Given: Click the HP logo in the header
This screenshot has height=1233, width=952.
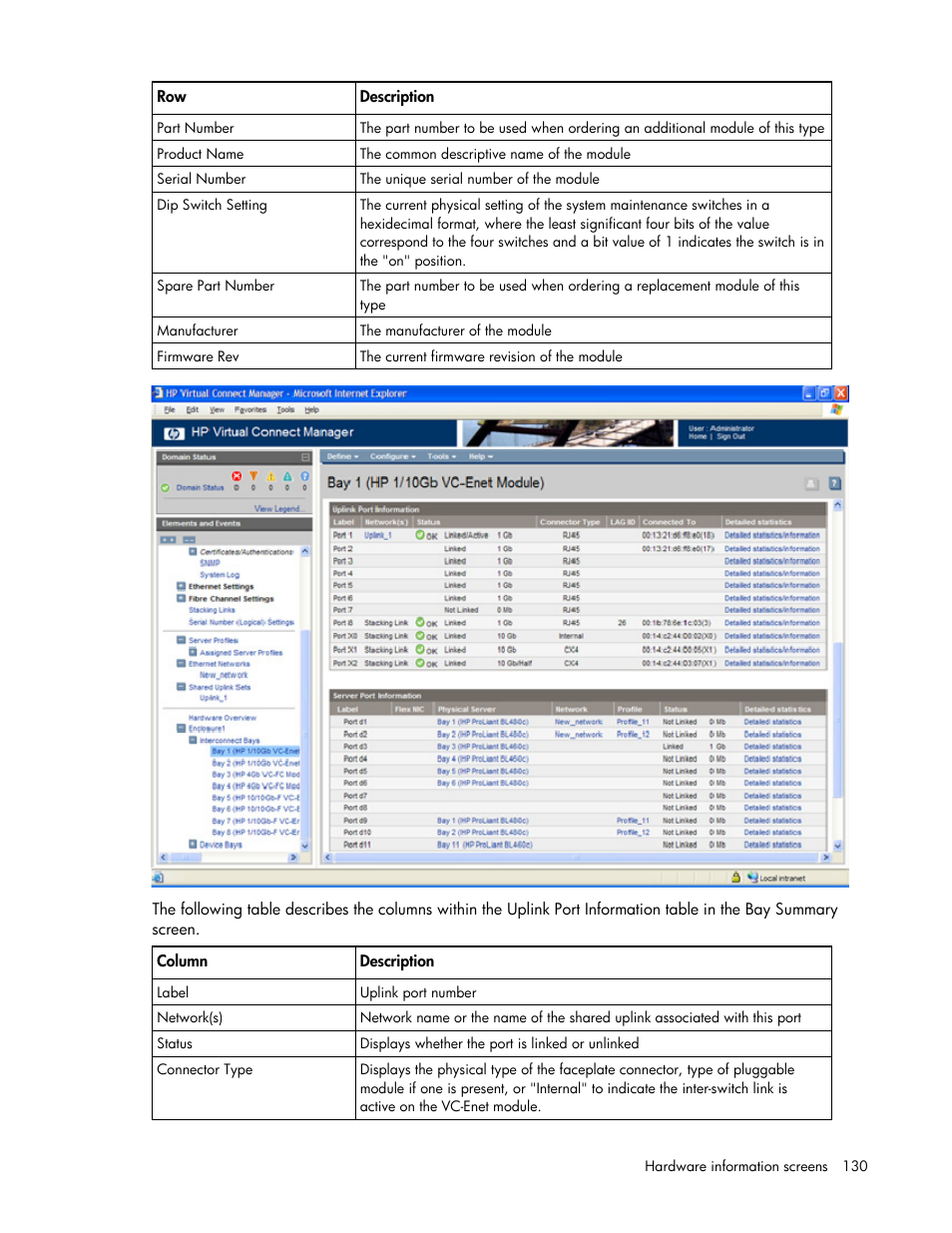Looking at the screenshot, I should [174, 433].
